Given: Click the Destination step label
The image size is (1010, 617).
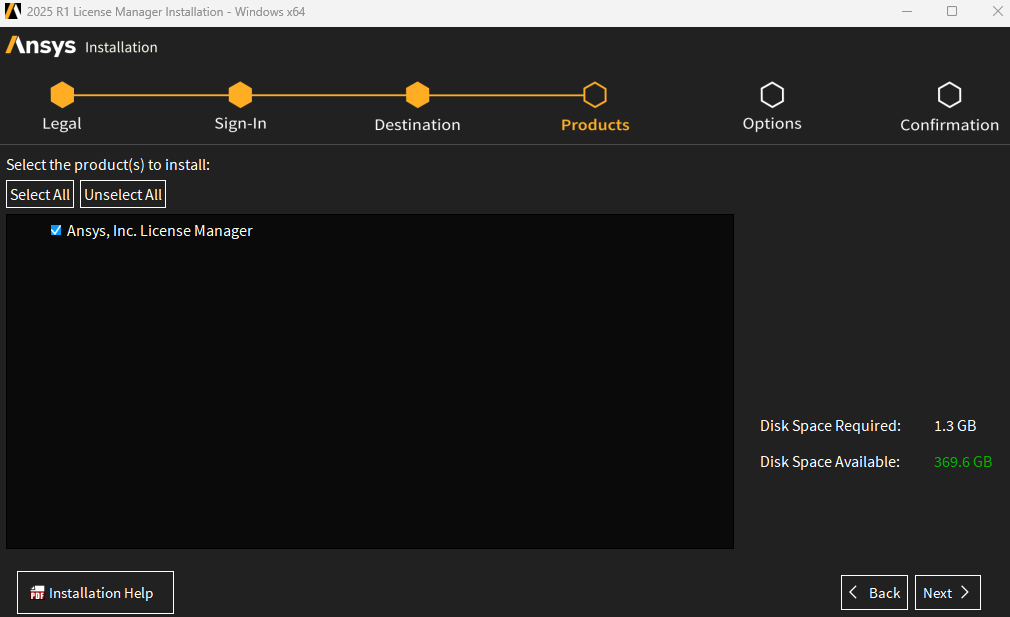Looking at the screenshot, I should pos(417,124).
